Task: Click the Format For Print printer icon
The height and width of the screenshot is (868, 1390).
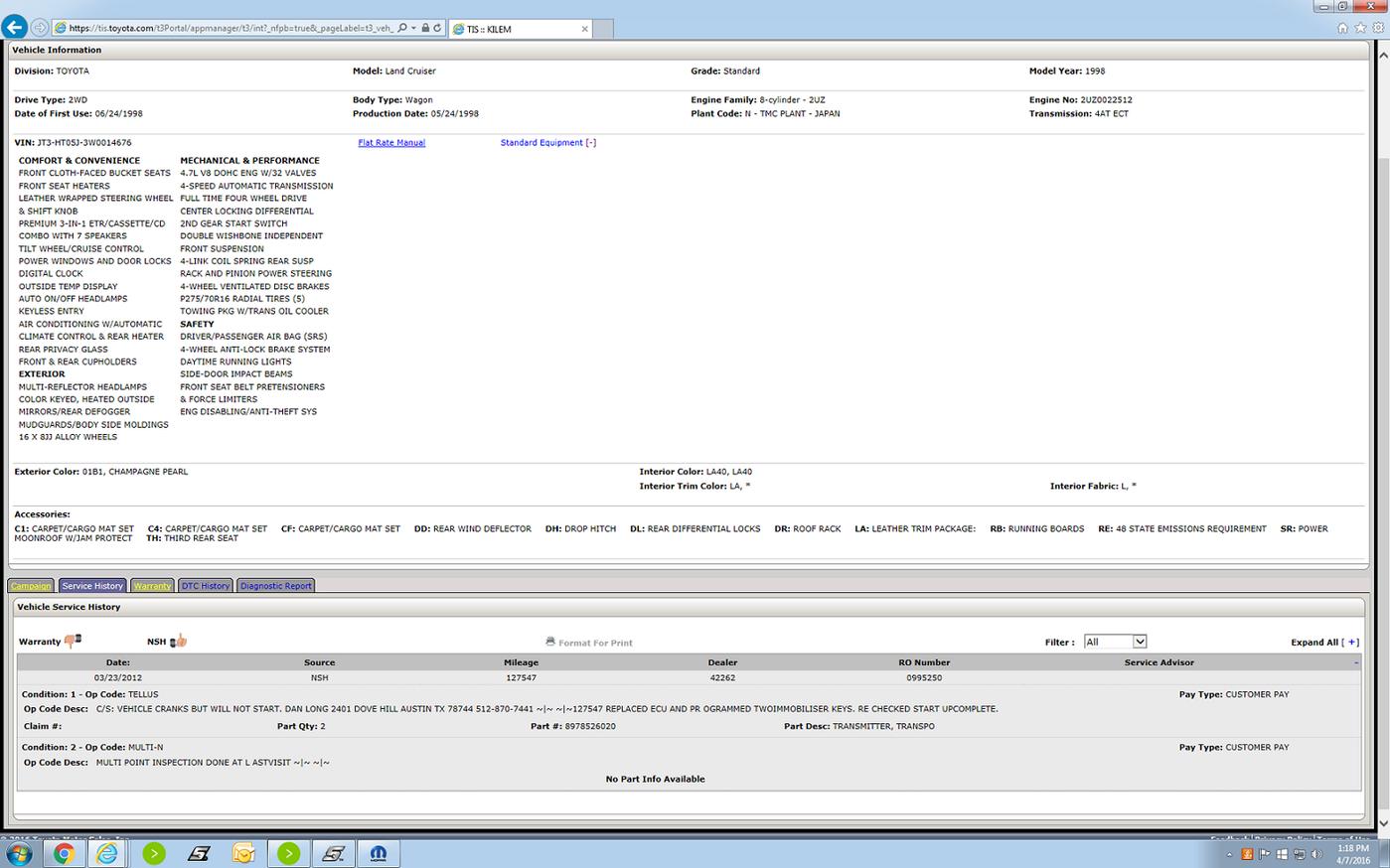Action: (x=550, y=642)
